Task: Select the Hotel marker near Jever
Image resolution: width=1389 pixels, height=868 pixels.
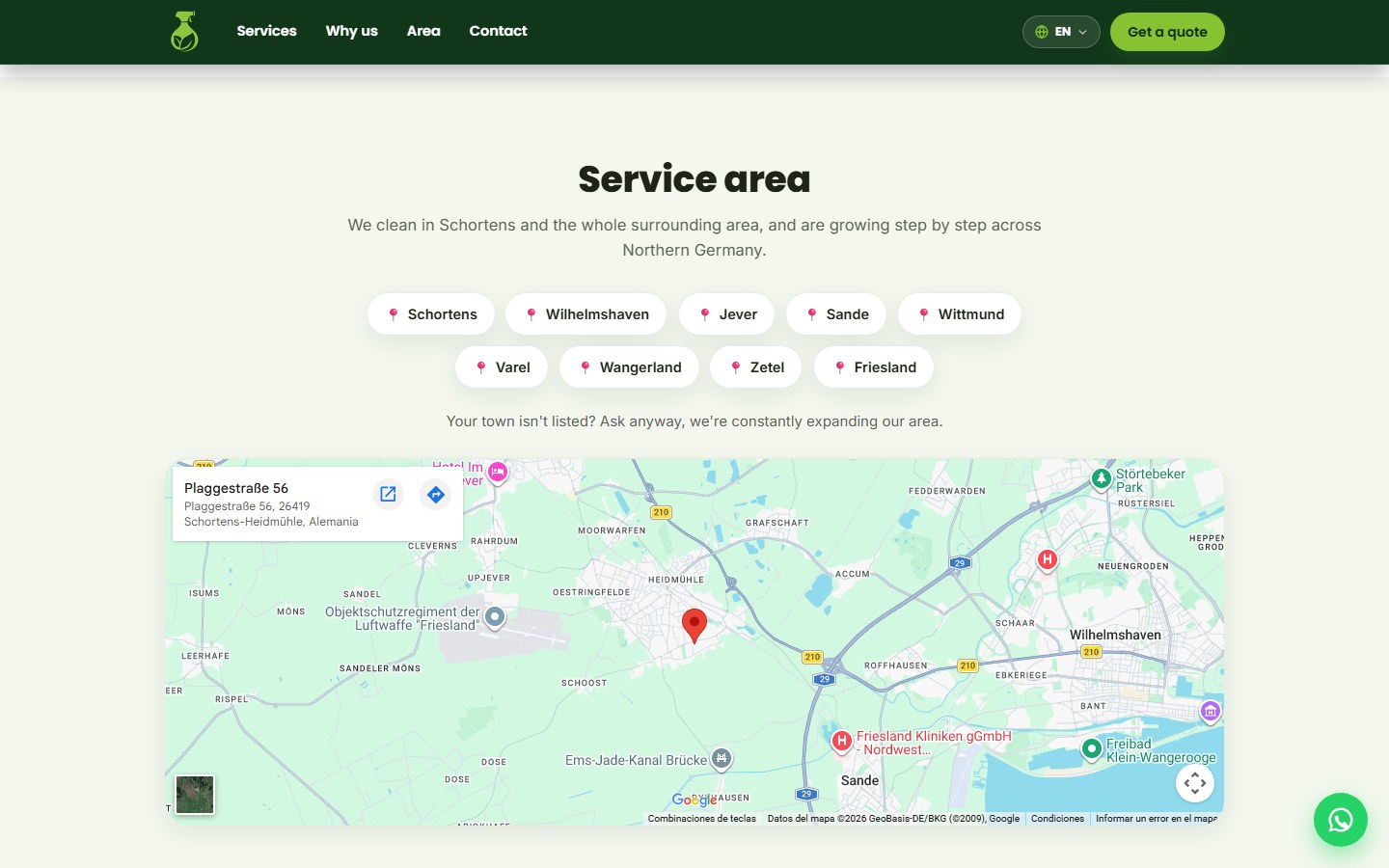Action: pos(498,472)
